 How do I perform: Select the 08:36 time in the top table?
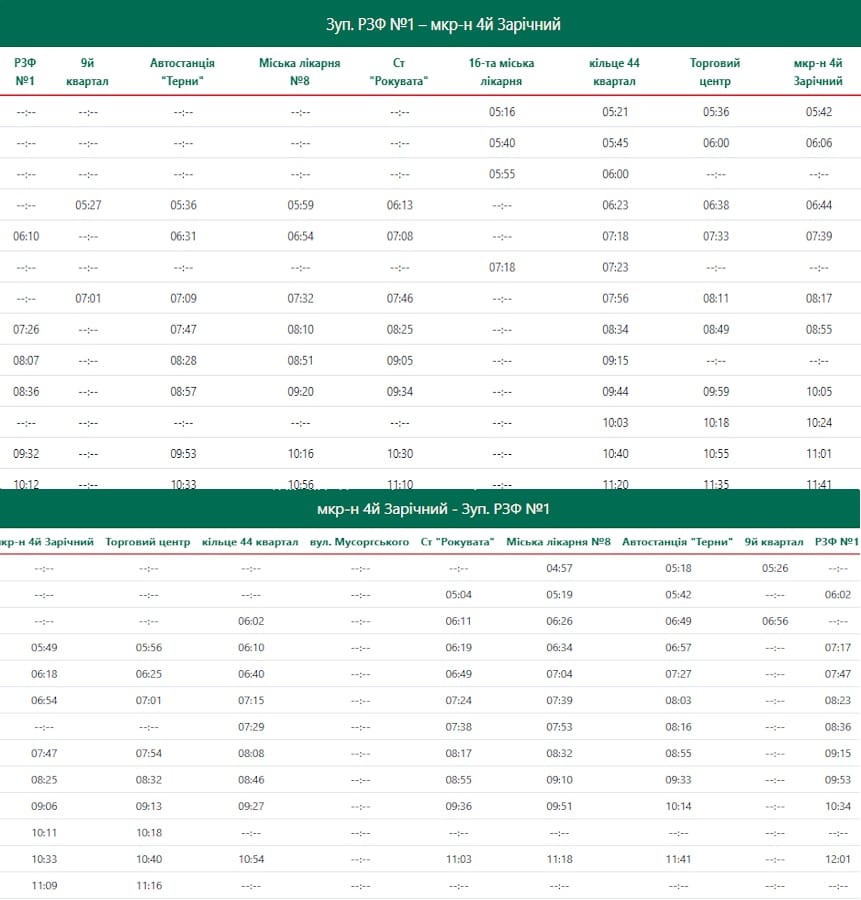[26, 391]
